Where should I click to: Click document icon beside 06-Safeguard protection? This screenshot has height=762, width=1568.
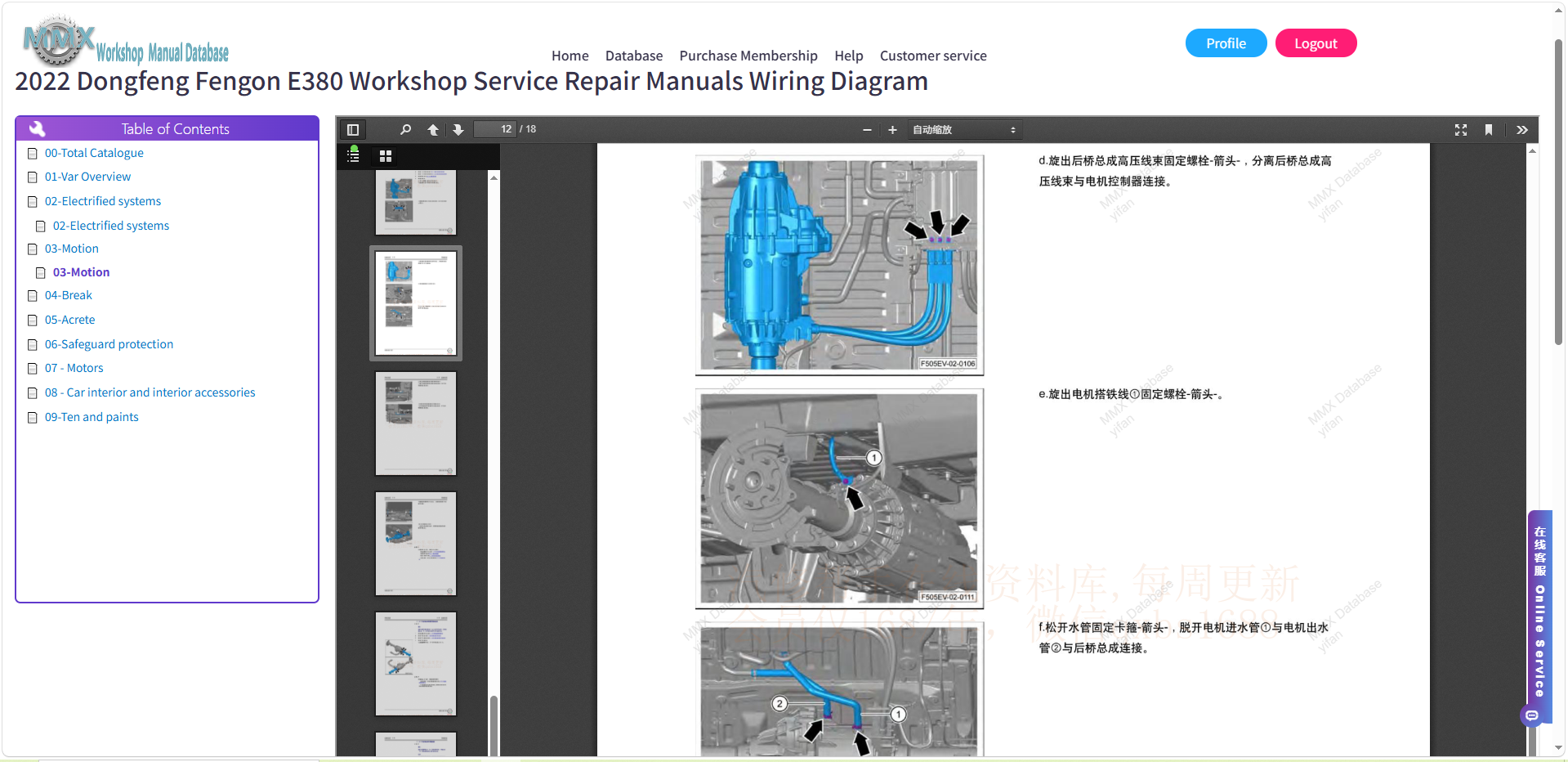(x=33, y=345)
